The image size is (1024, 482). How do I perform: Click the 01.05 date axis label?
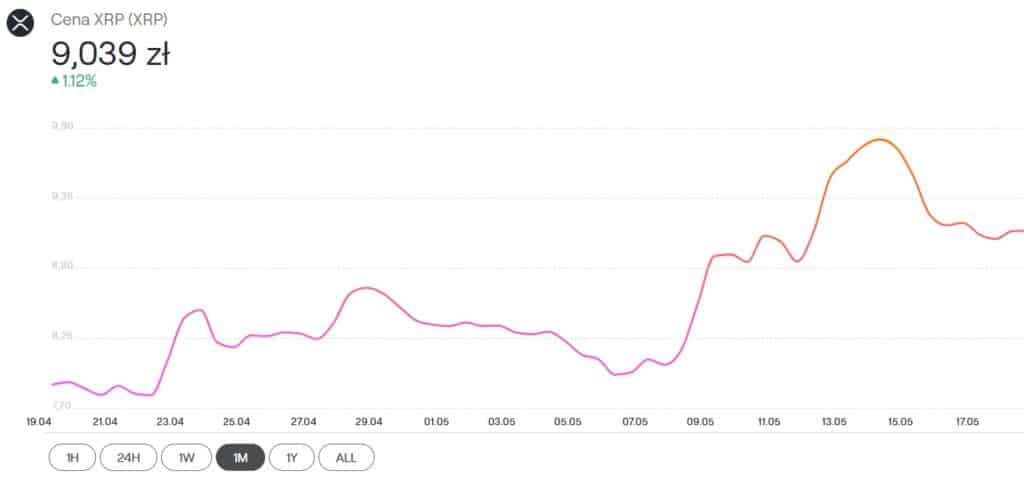click(436, 422)
